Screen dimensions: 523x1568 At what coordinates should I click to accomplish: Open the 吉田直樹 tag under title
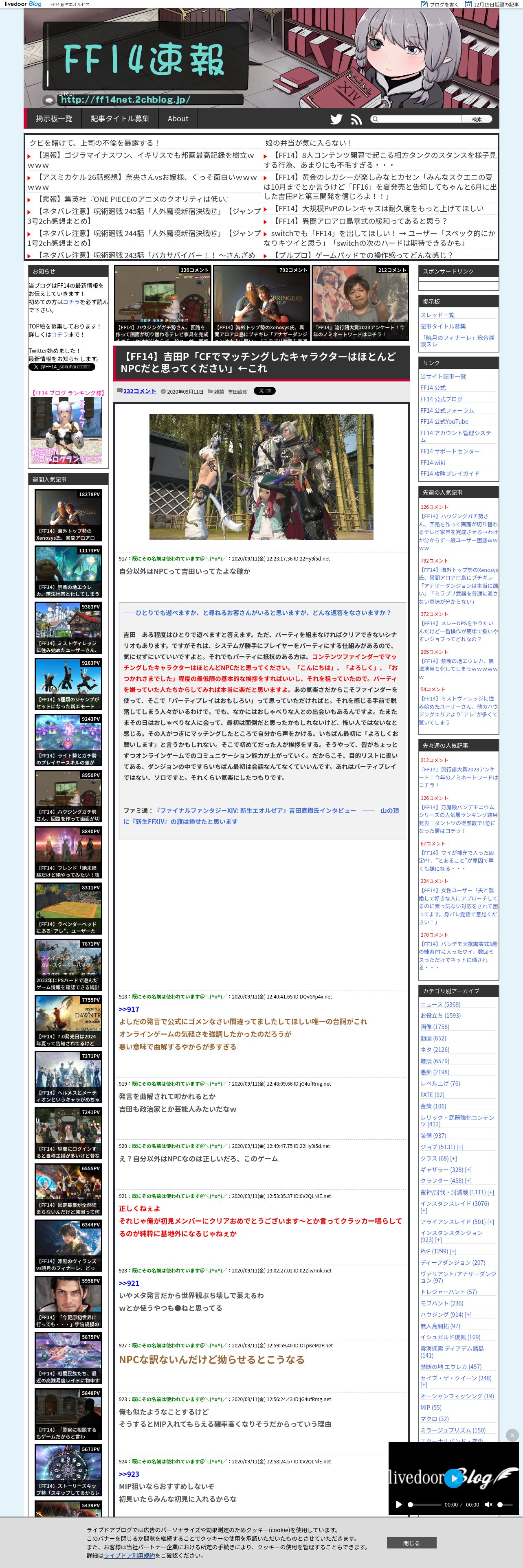237,392
